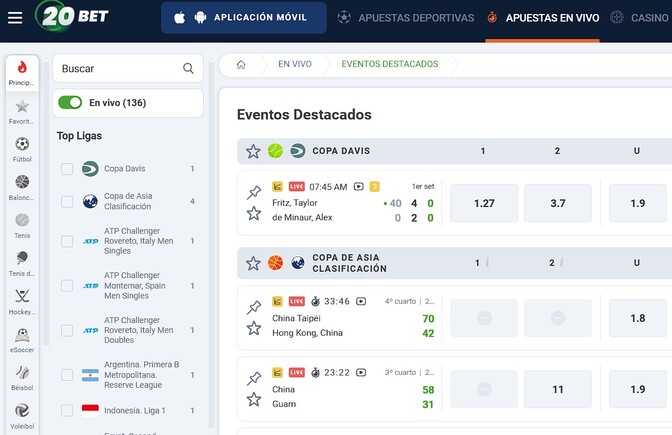Click the home breadcrumb icon
This screenshot has width=672, height=435.
tap(241, 64)
